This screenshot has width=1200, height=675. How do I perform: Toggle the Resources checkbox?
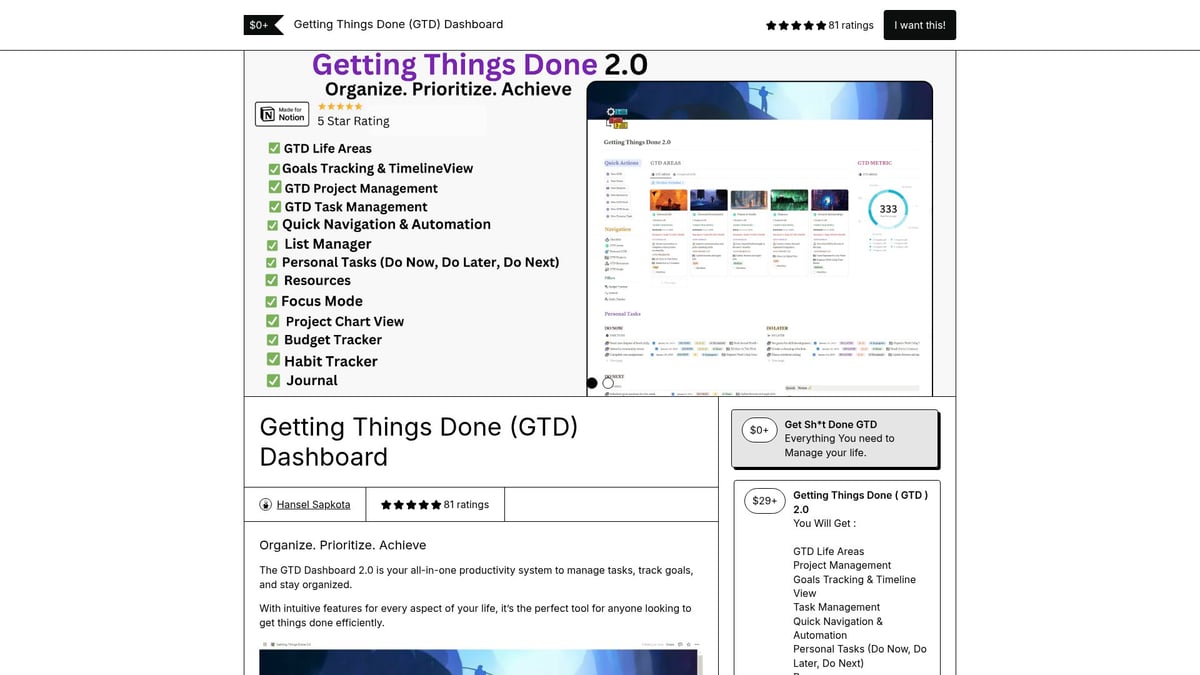pyautogui.click(x=271, y=280)
